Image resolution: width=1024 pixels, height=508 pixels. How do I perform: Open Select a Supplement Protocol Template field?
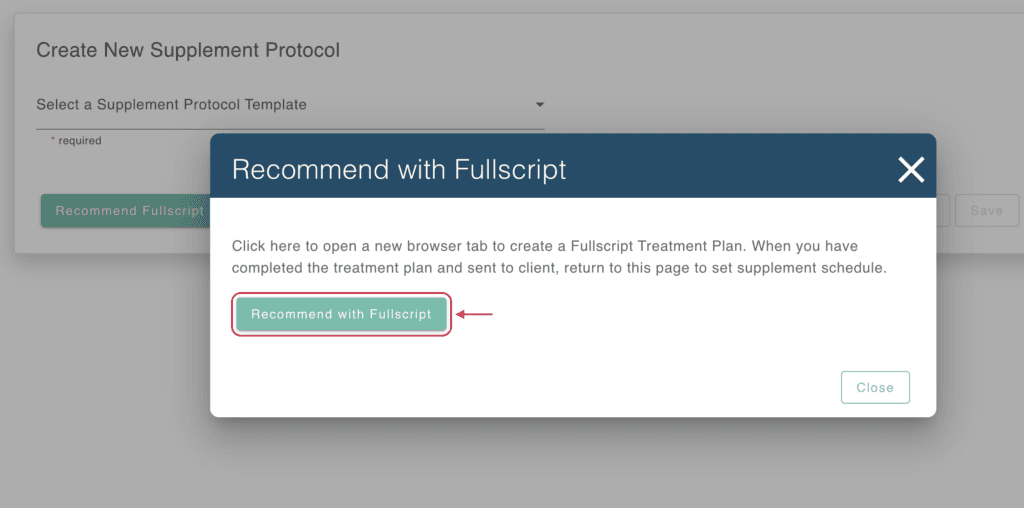pos(290,104)
